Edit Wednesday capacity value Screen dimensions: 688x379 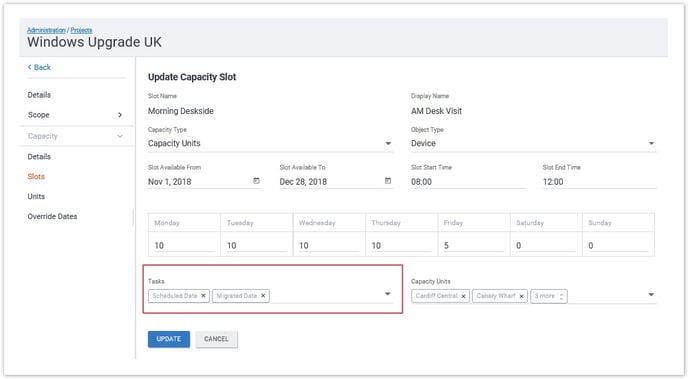coord(329,246)
